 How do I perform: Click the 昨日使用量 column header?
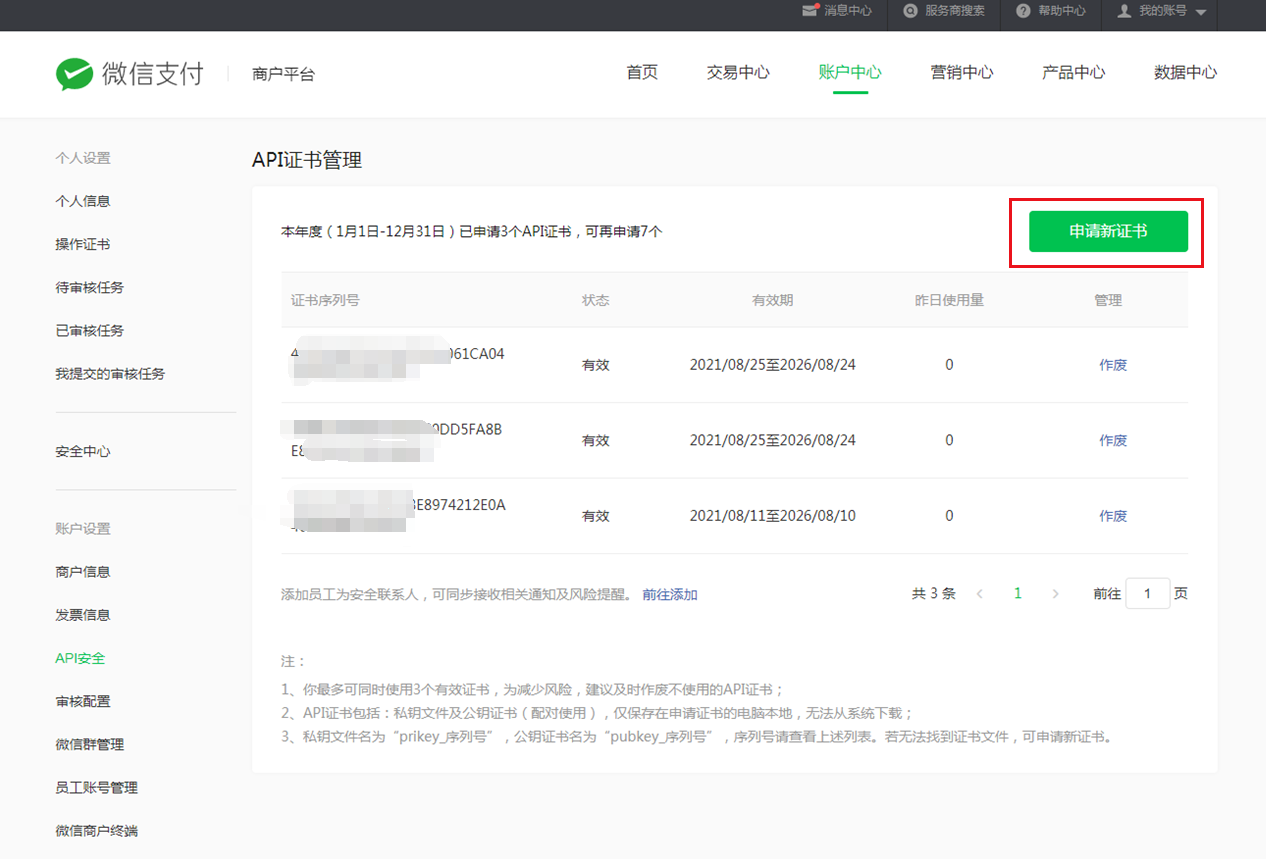pos(949,300)
